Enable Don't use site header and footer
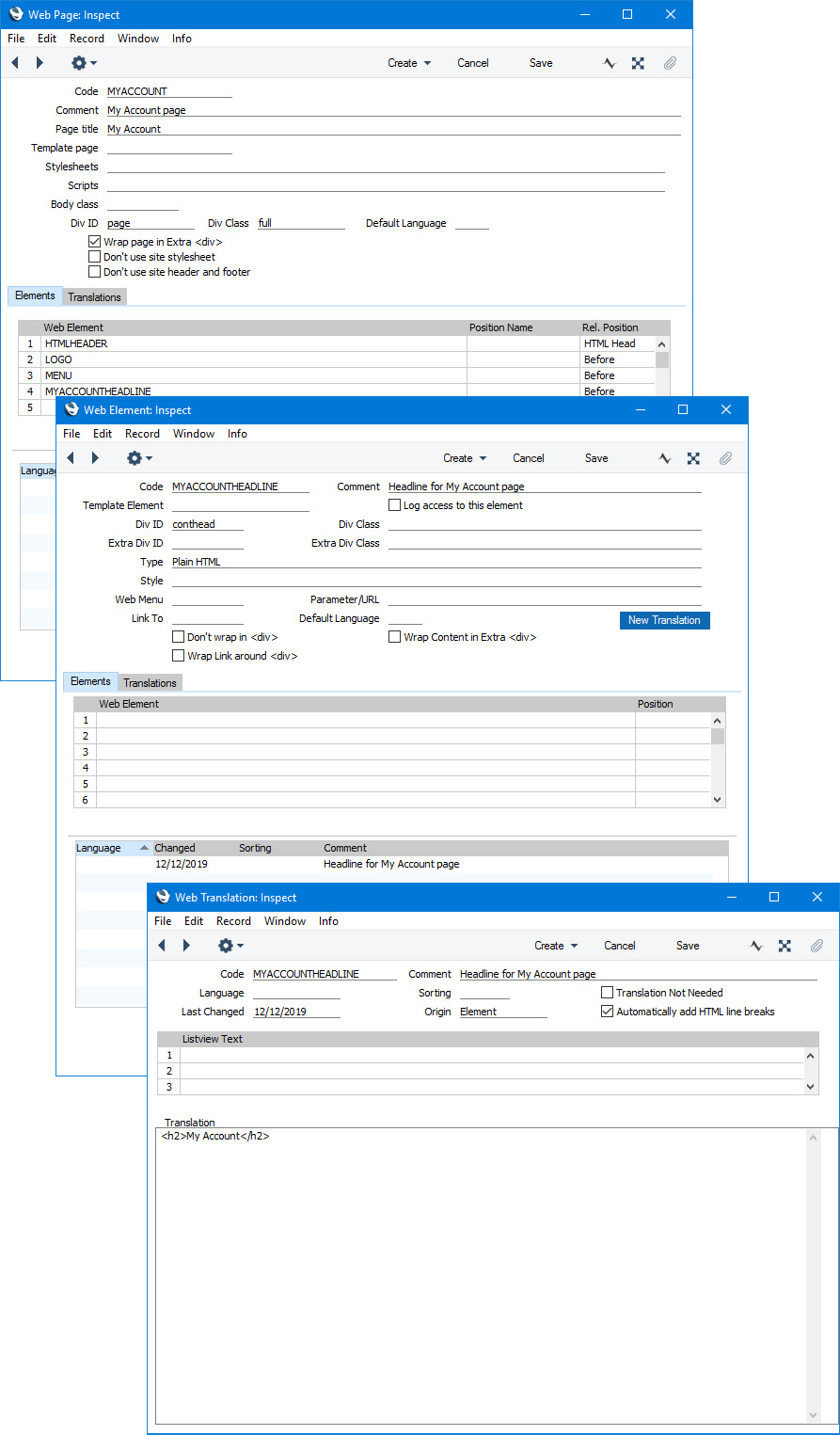The image size is (840, 1435). coord(94,272)
